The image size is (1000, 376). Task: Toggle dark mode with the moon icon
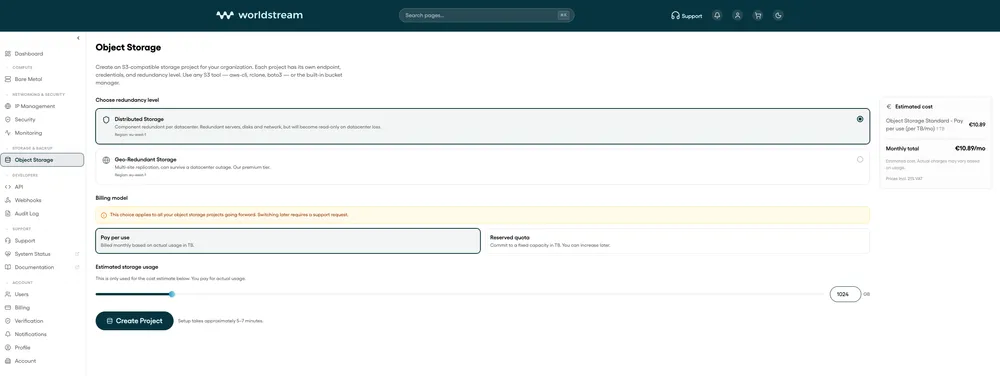pos(778,15)
